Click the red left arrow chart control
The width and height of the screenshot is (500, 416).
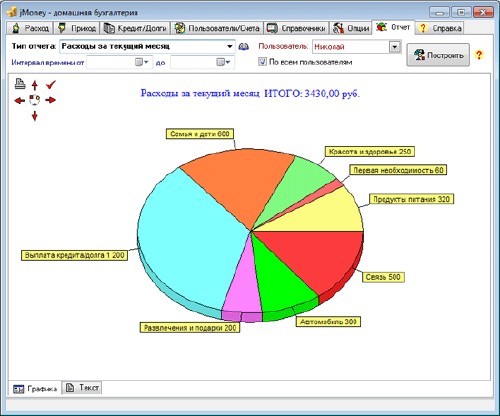[x=20, y=100]
